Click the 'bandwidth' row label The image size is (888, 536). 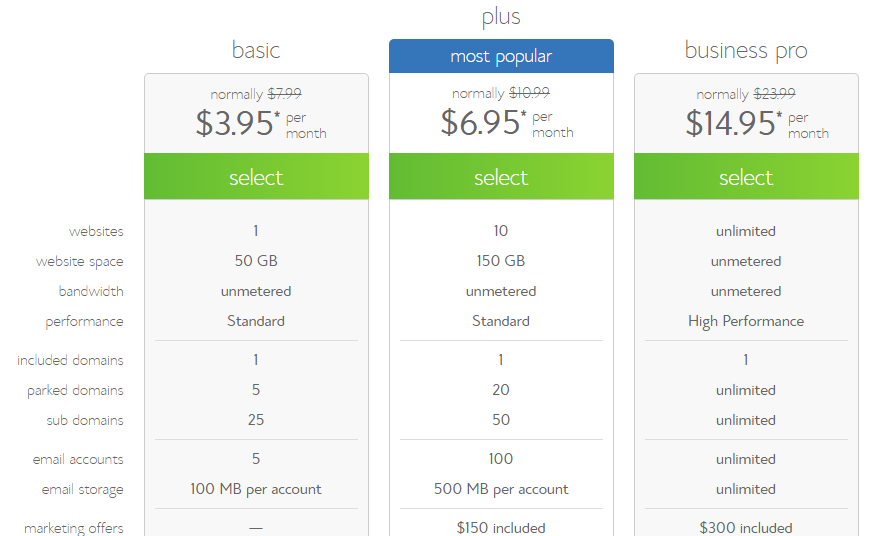pos(91,291)
